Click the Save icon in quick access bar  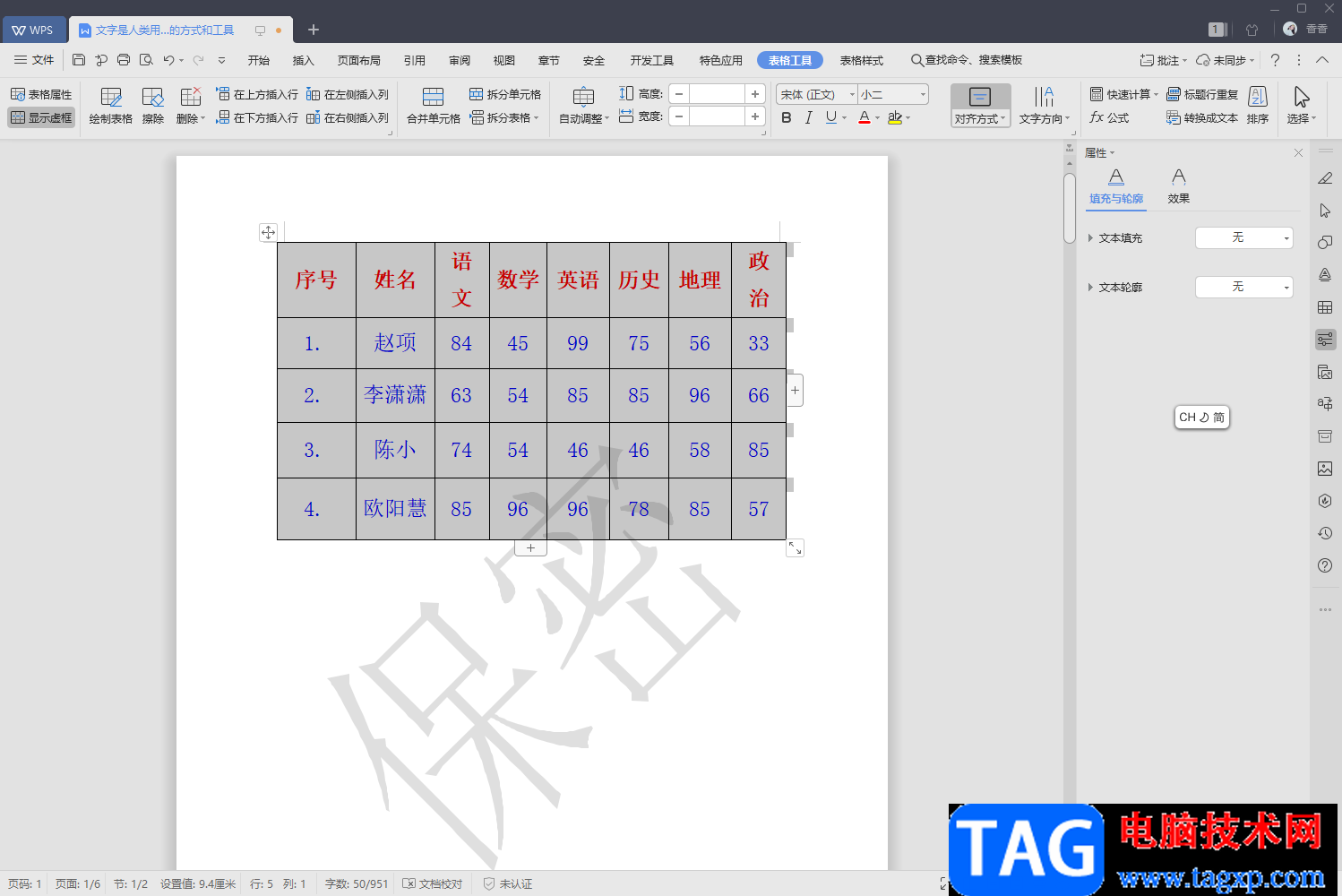79,60
